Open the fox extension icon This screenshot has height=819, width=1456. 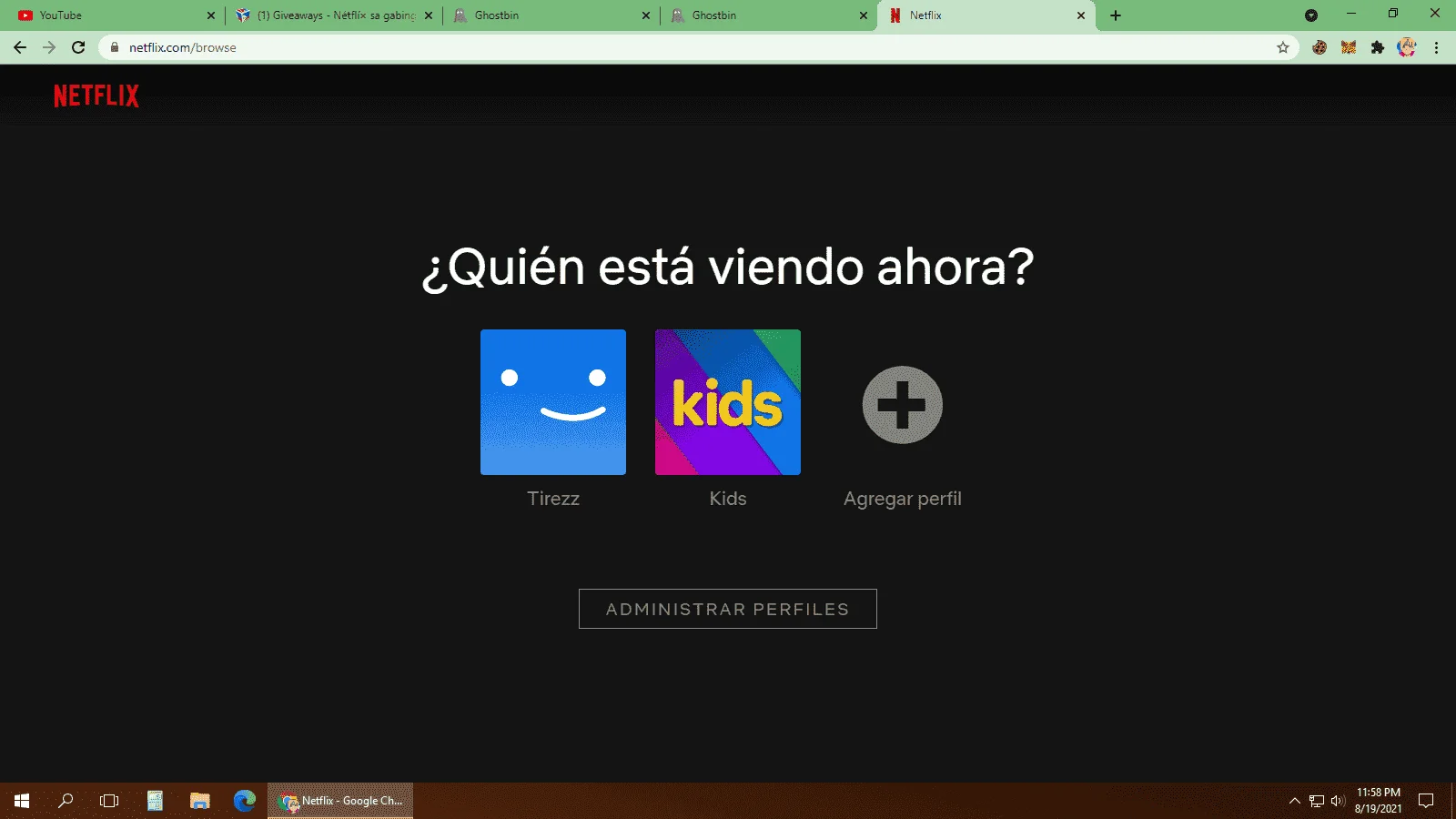click(x=1349, y=47)
